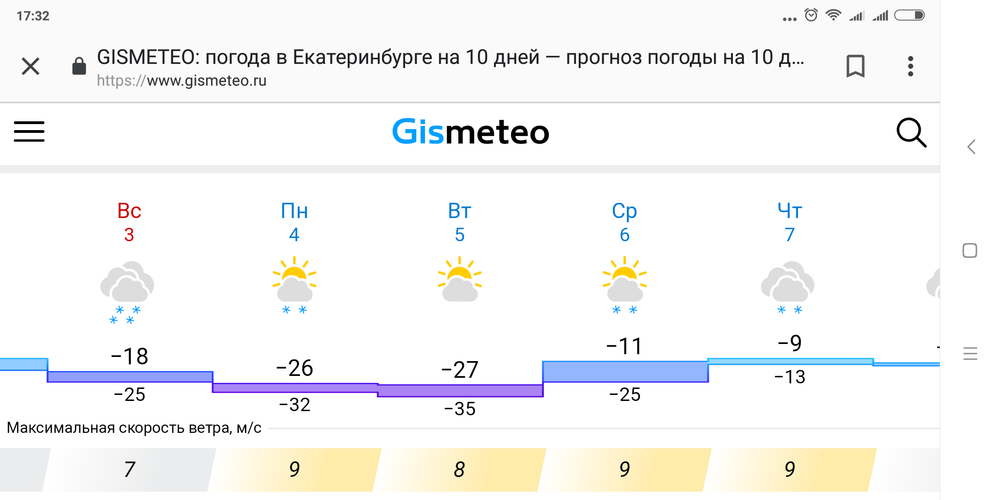Bookmark this page with the bookmark icon

click(855, 66)
